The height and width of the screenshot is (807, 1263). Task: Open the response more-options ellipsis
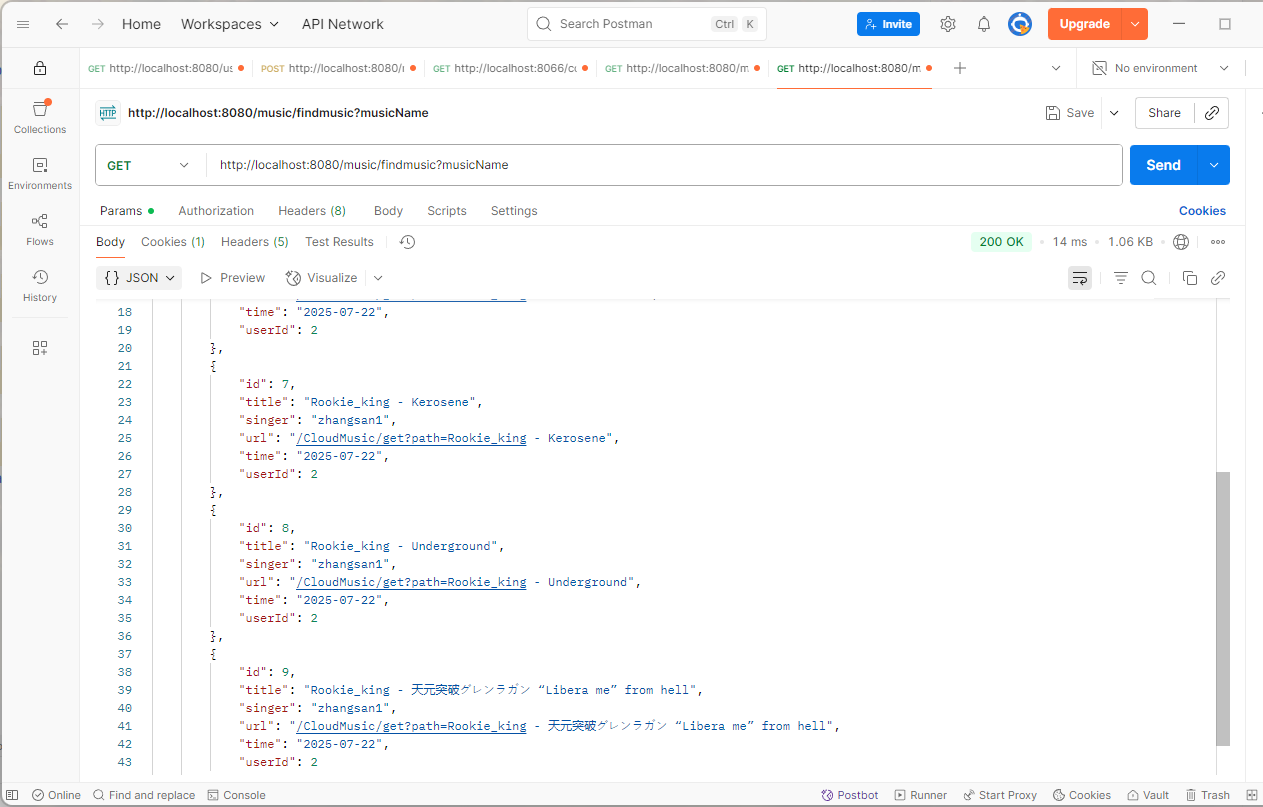click(x=1218, y=242)
